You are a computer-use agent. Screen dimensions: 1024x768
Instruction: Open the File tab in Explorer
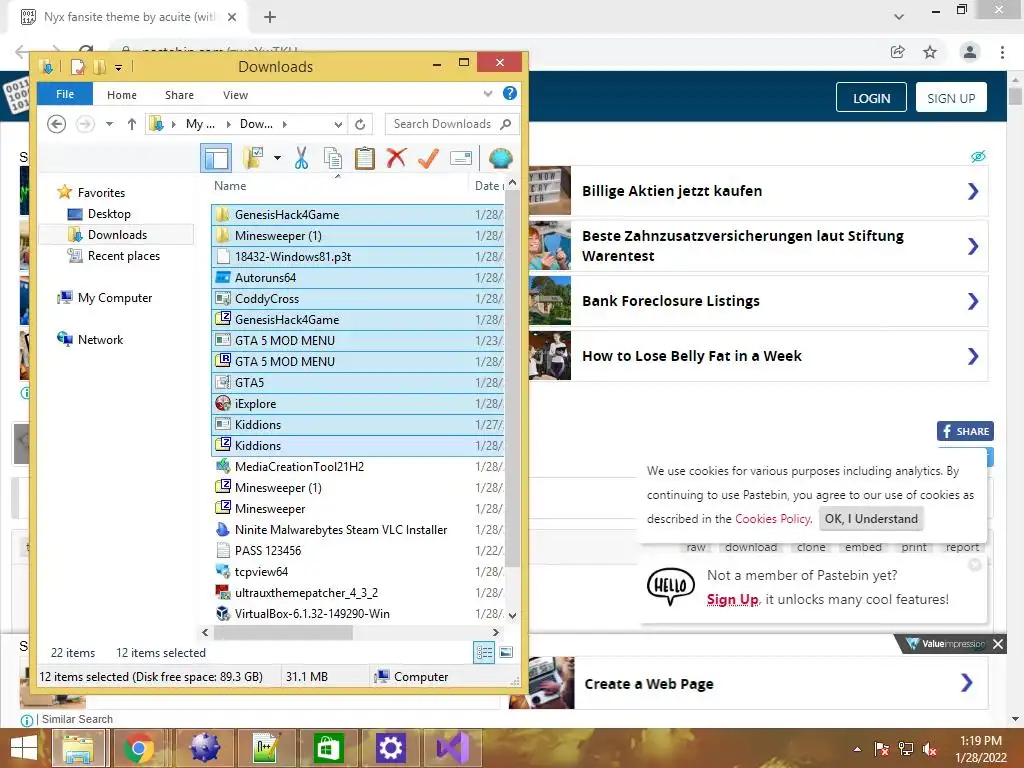pos(65,94)
